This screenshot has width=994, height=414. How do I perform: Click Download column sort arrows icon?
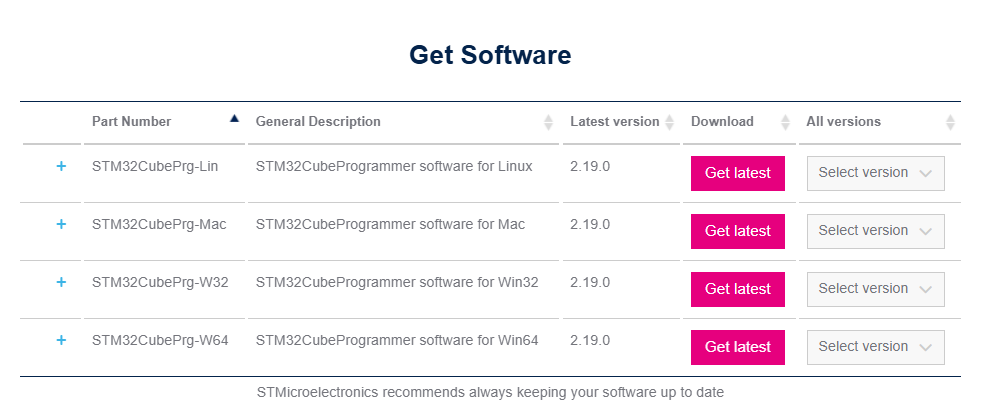pos(785,122)
